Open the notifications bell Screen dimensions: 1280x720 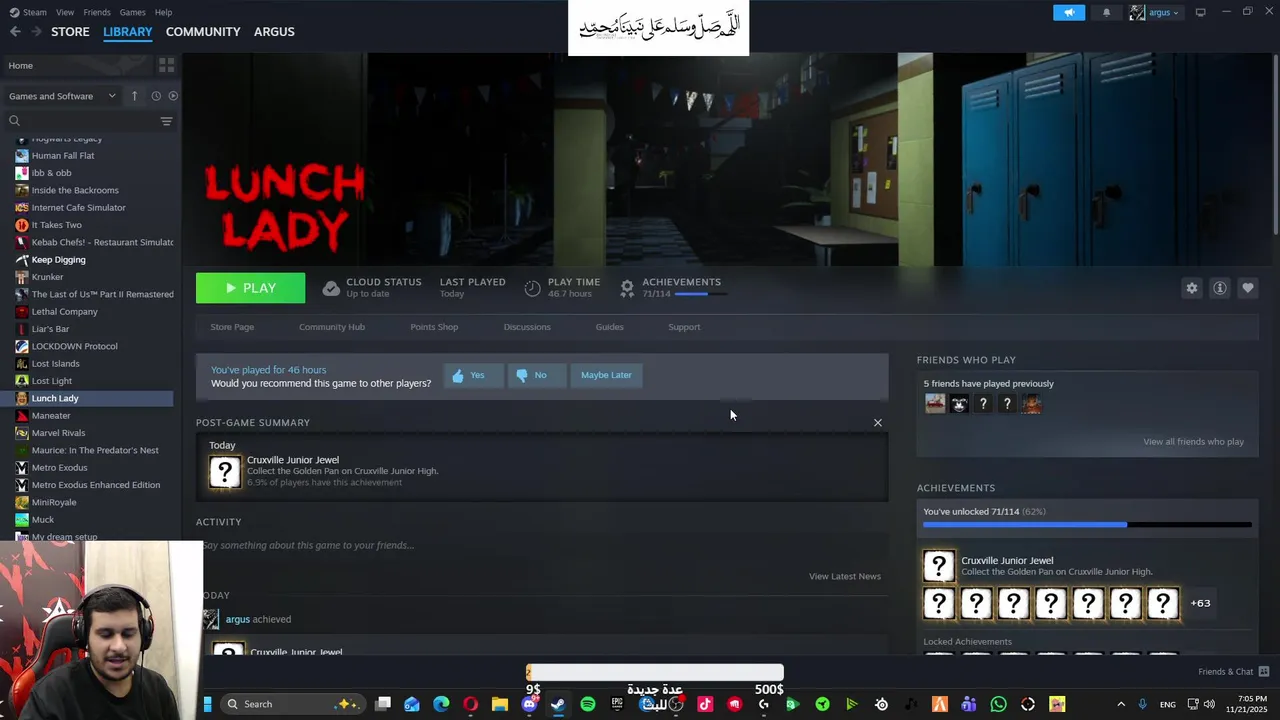(1106, 12)
